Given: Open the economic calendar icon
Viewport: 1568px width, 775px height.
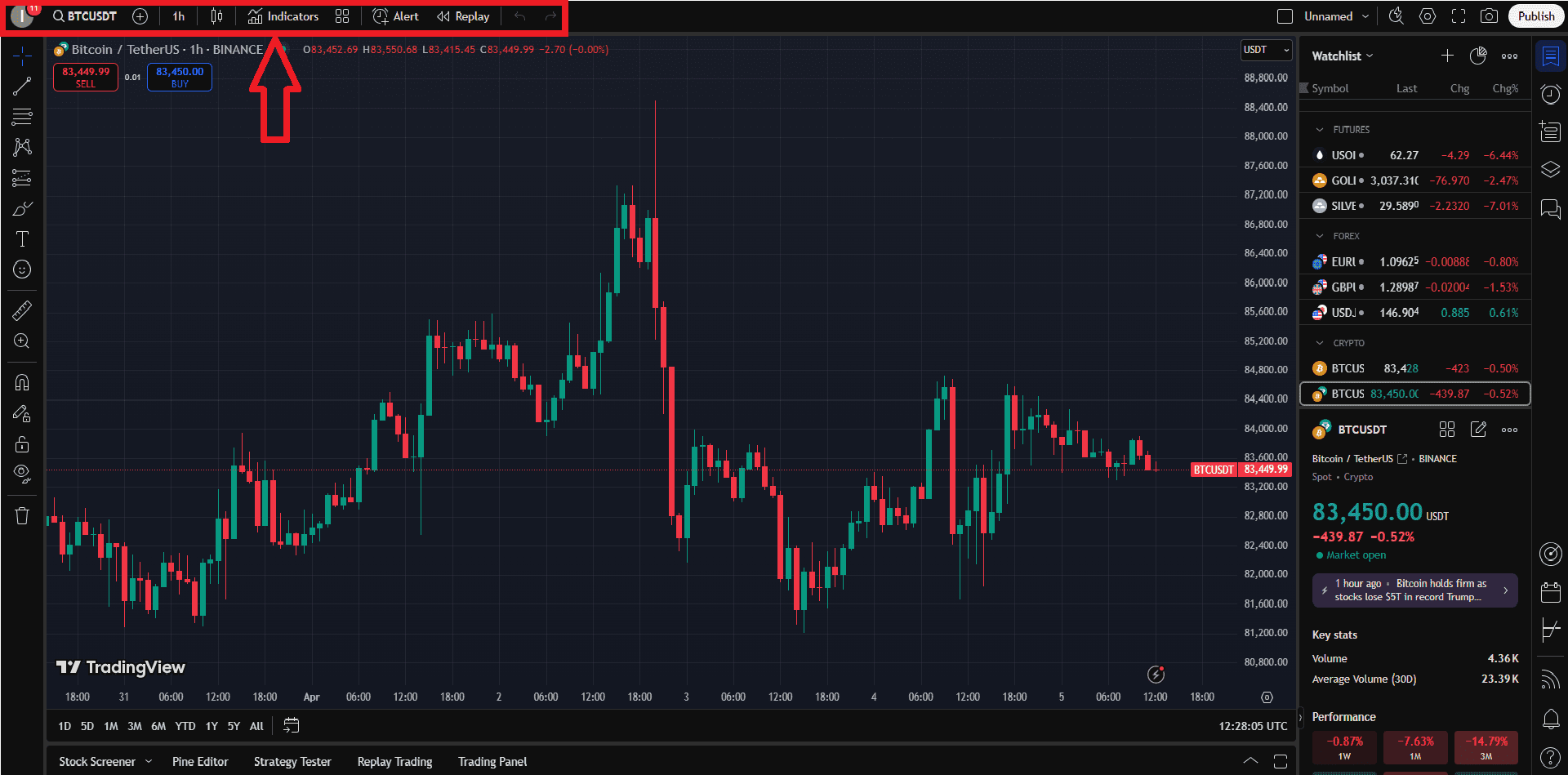Looking at the screenshot, I should [1550, 592].
